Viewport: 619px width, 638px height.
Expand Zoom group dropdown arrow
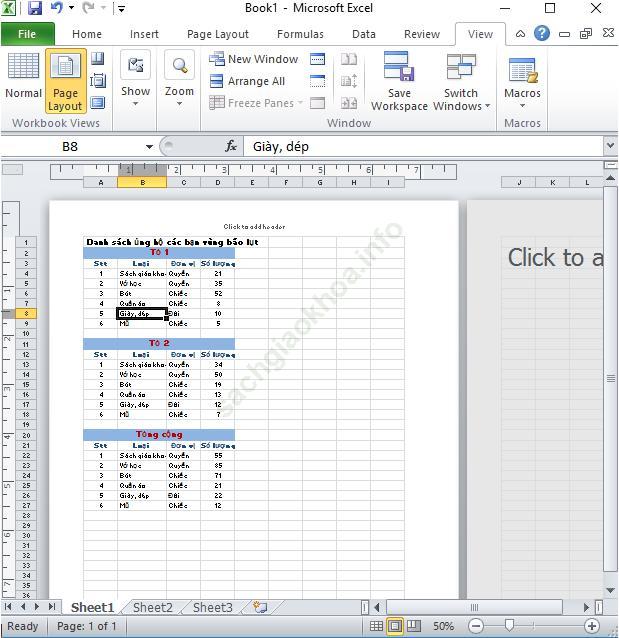point(179,104)
